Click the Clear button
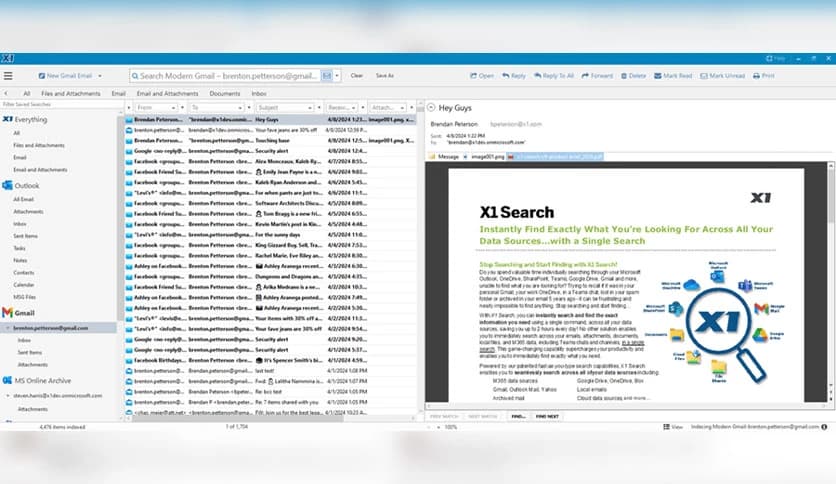Screen dimensions: 836x484 tap(357, 76)
